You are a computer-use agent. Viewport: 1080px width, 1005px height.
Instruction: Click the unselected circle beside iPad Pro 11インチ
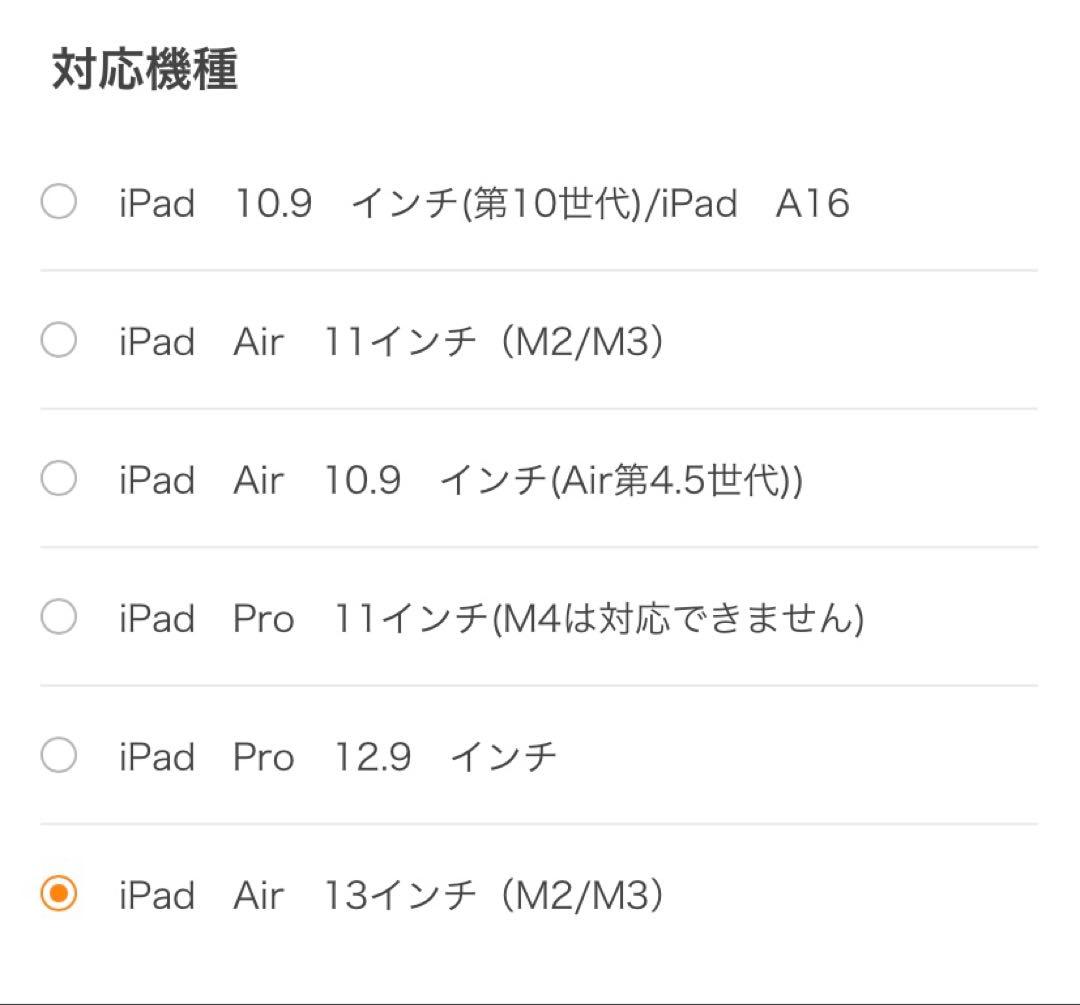(x=58, y=618)
